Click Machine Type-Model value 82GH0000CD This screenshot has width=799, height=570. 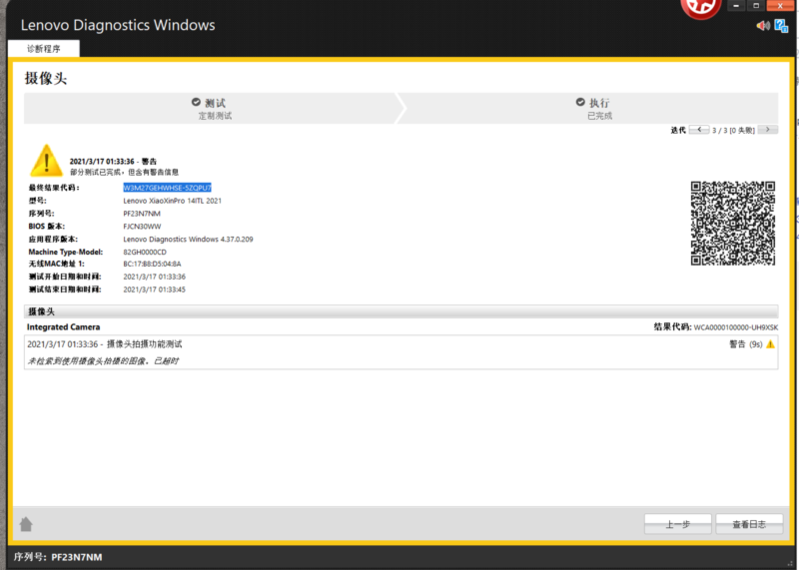point(145,252)
